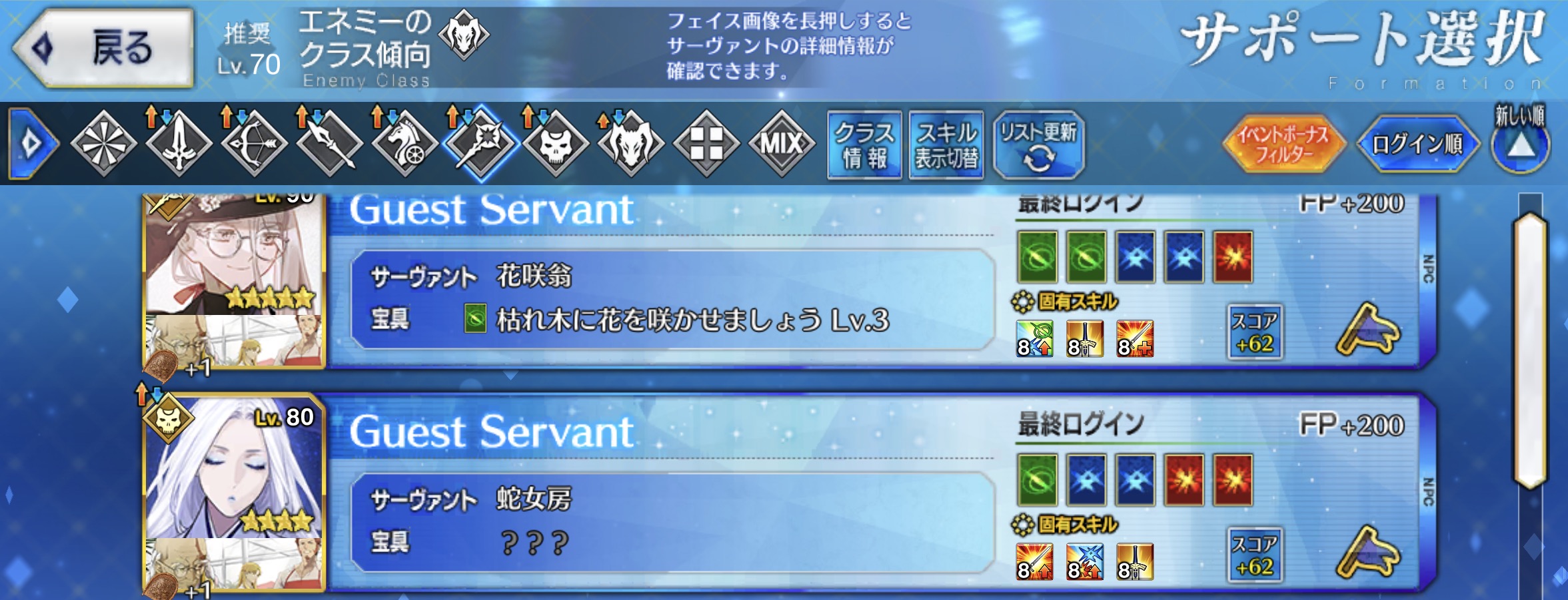Select 蛇女房 guest servant portrait
The height and width of the screenshot is (600, 1568).
pos(233,468)
